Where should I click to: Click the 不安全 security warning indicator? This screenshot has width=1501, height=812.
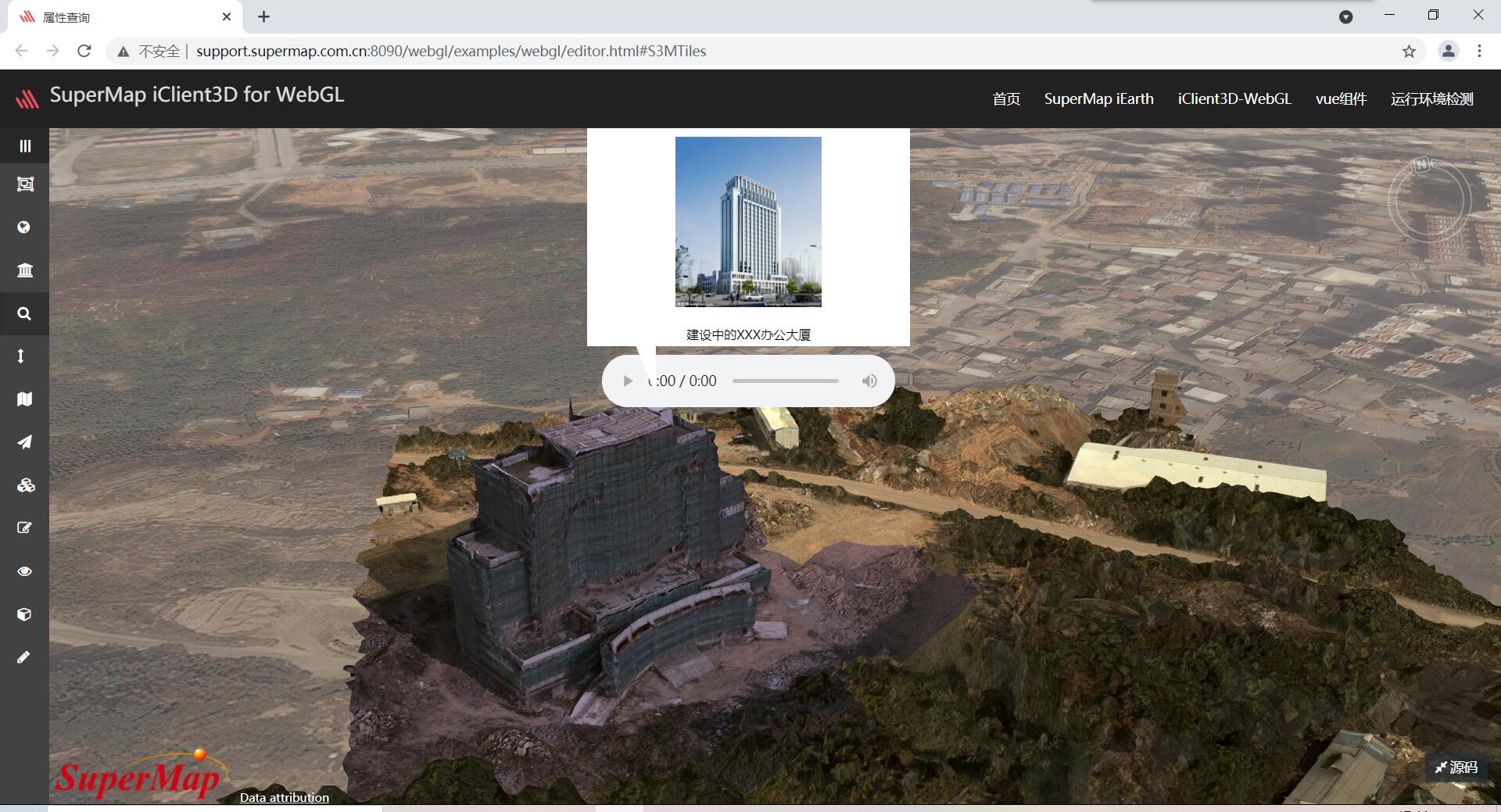point(149,52)
